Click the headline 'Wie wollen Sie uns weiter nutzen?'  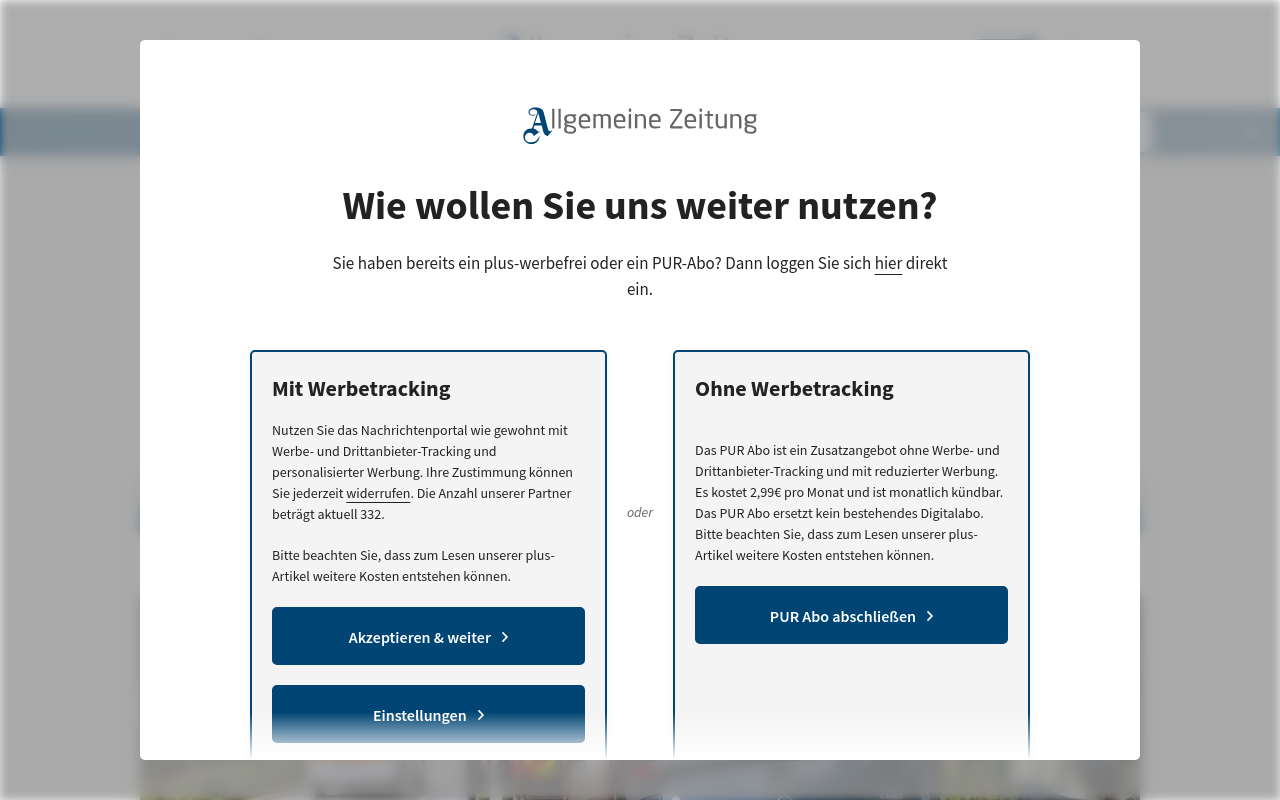tap(640, 206)
